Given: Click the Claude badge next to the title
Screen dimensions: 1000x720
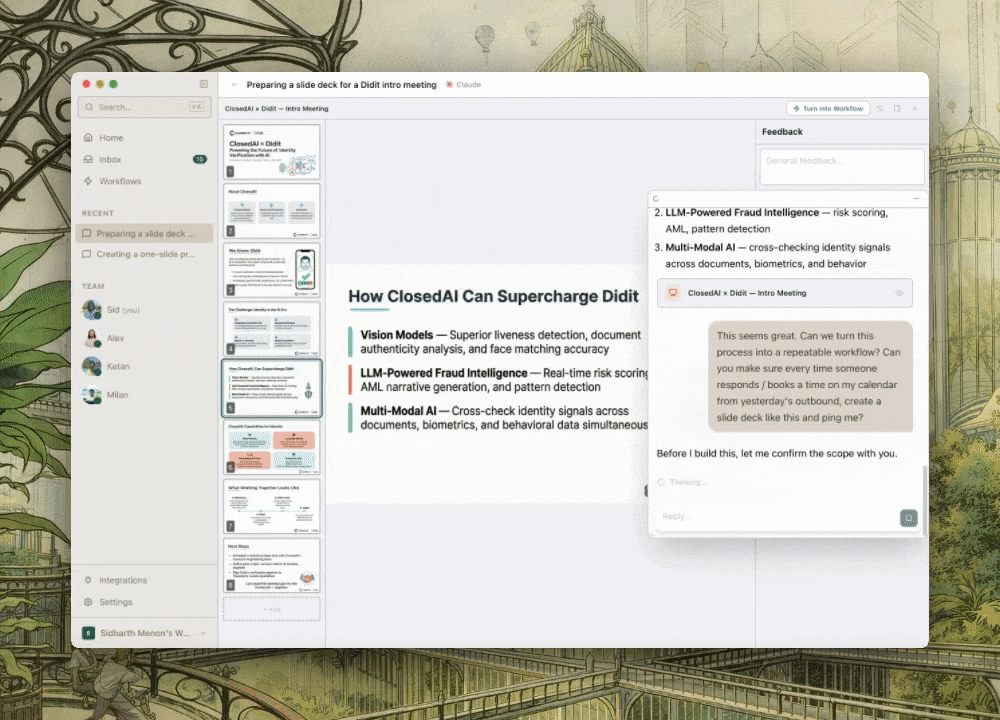Looking at the screenshot, I should [462, 85].
